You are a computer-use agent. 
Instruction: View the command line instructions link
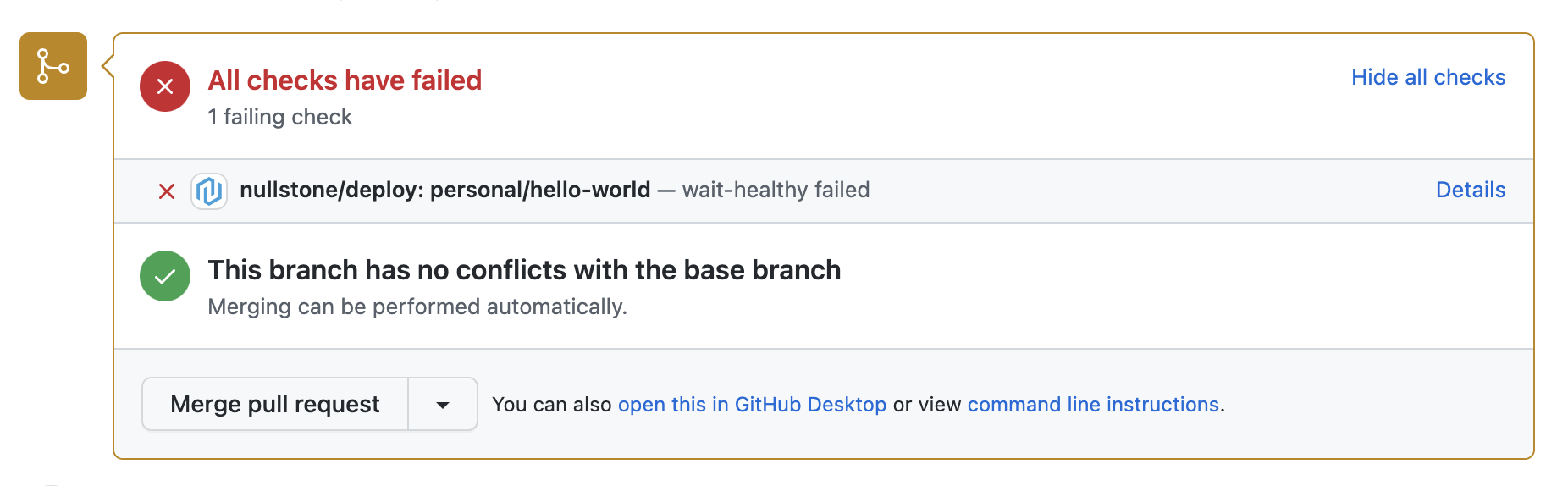1092,405
